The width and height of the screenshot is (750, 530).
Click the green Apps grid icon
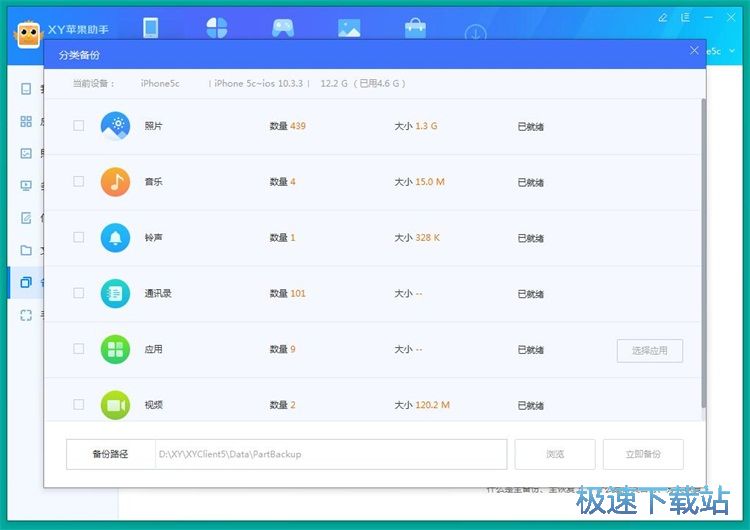[x=116, y=349]
